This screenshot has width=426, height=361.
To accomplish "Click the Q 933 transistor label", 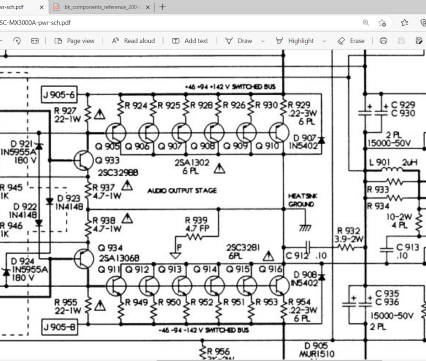I will coord(107,160).
